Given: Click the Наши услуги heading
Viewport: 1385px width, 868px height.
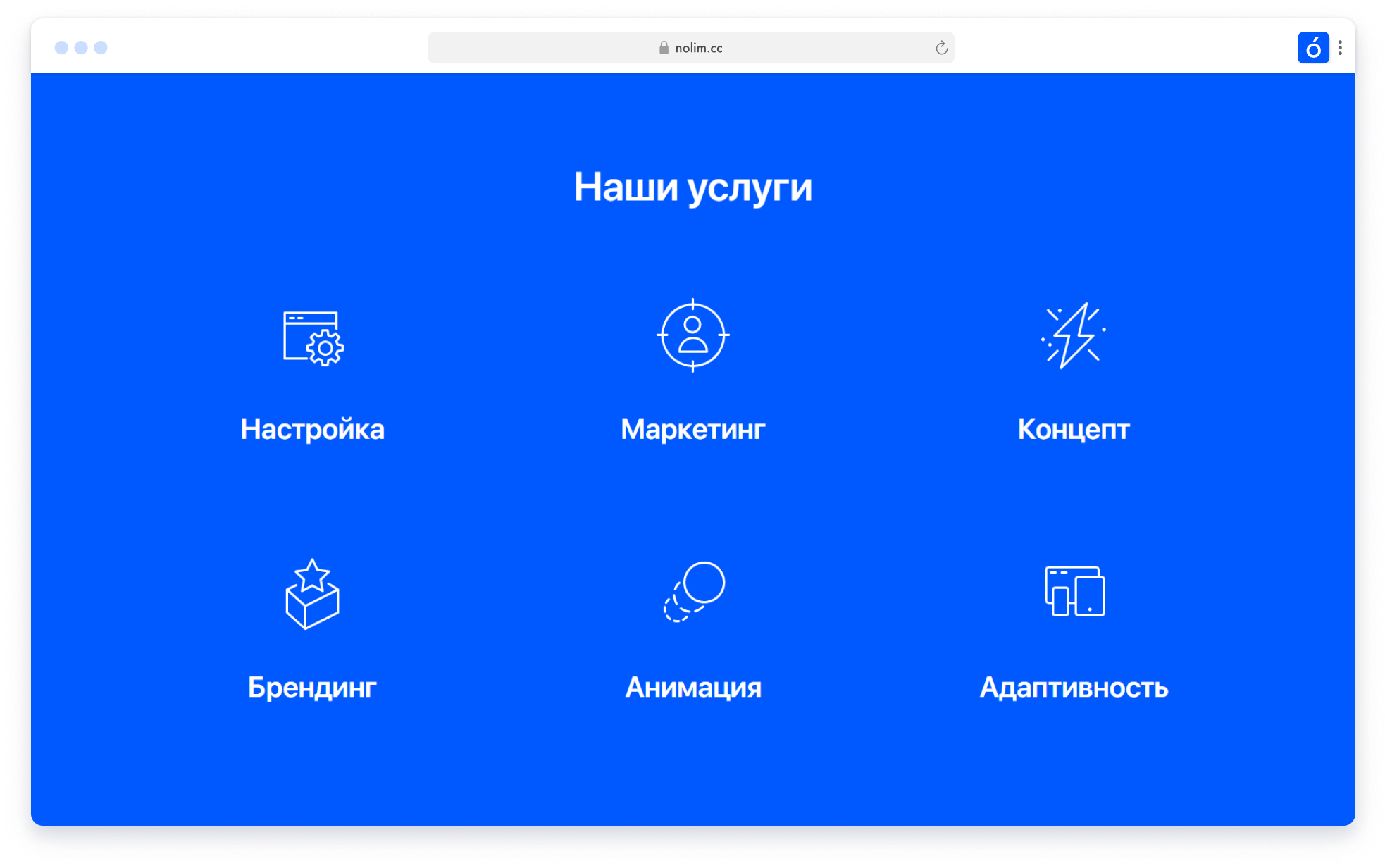Looking at the screenshot, I should click(692, 187).
